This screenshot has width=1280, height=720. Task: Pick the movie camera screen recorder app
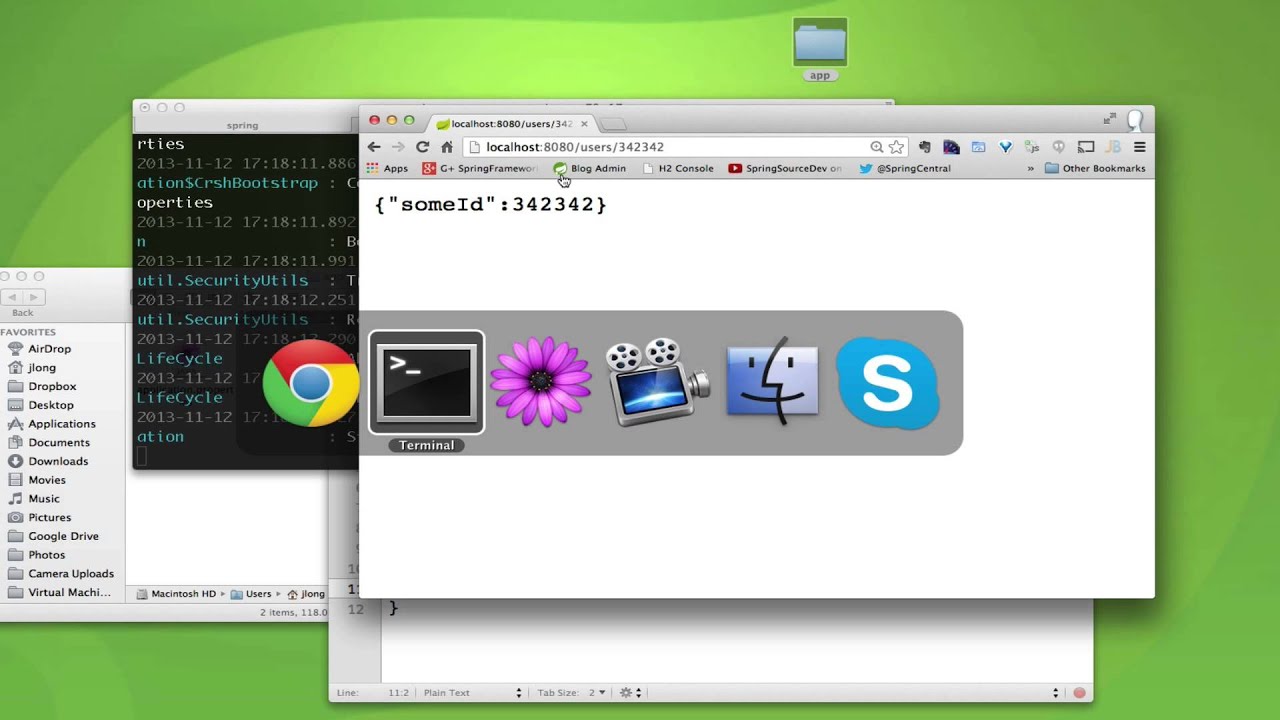click(657, 382)
